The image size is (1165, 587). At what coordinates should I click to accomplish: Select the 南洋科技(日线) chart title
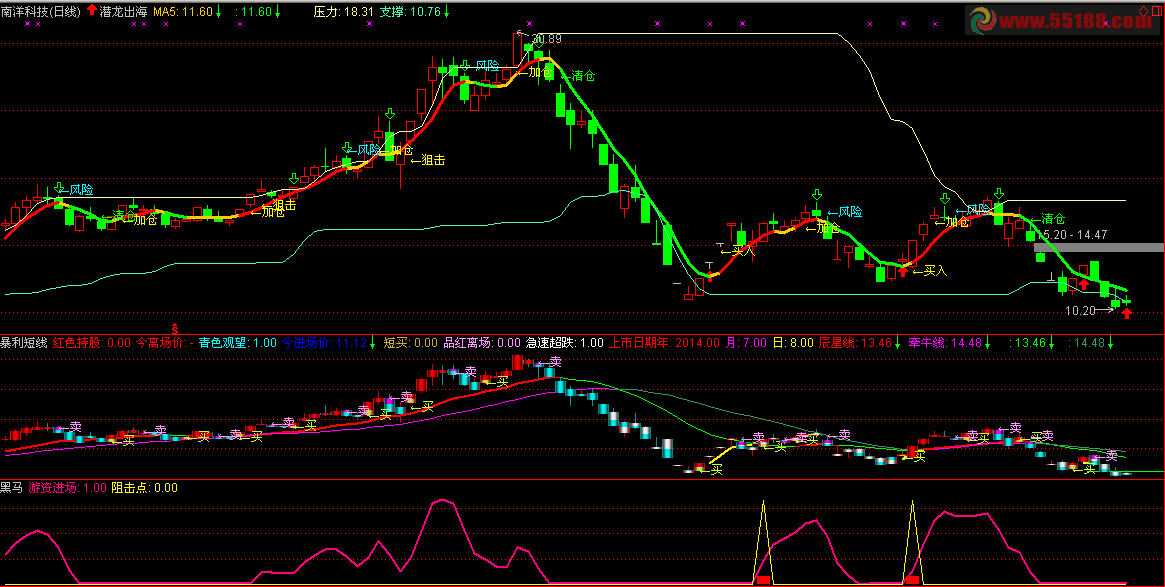coord(41,11)
